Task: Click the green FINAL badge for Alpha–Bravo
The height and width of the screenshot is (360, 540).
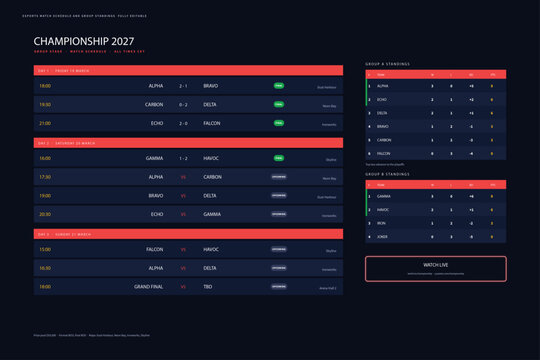Action: [279, 86]
